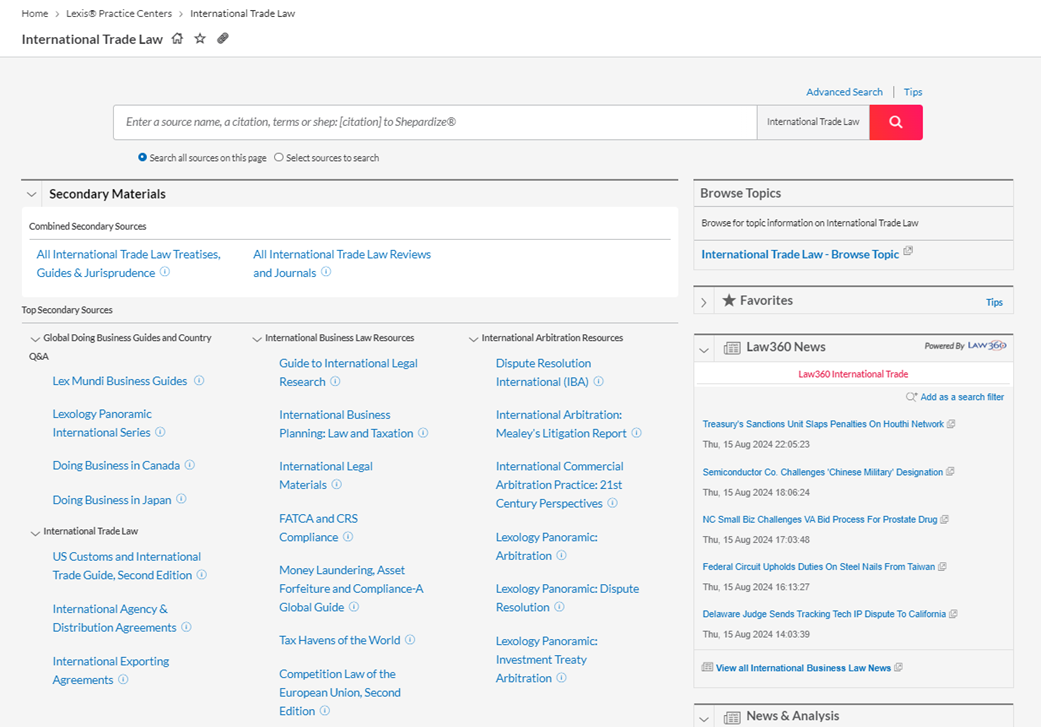Toggle the News & Analysis panel chevron
The width and height of the screenshot is (1041, 727).
704,718
